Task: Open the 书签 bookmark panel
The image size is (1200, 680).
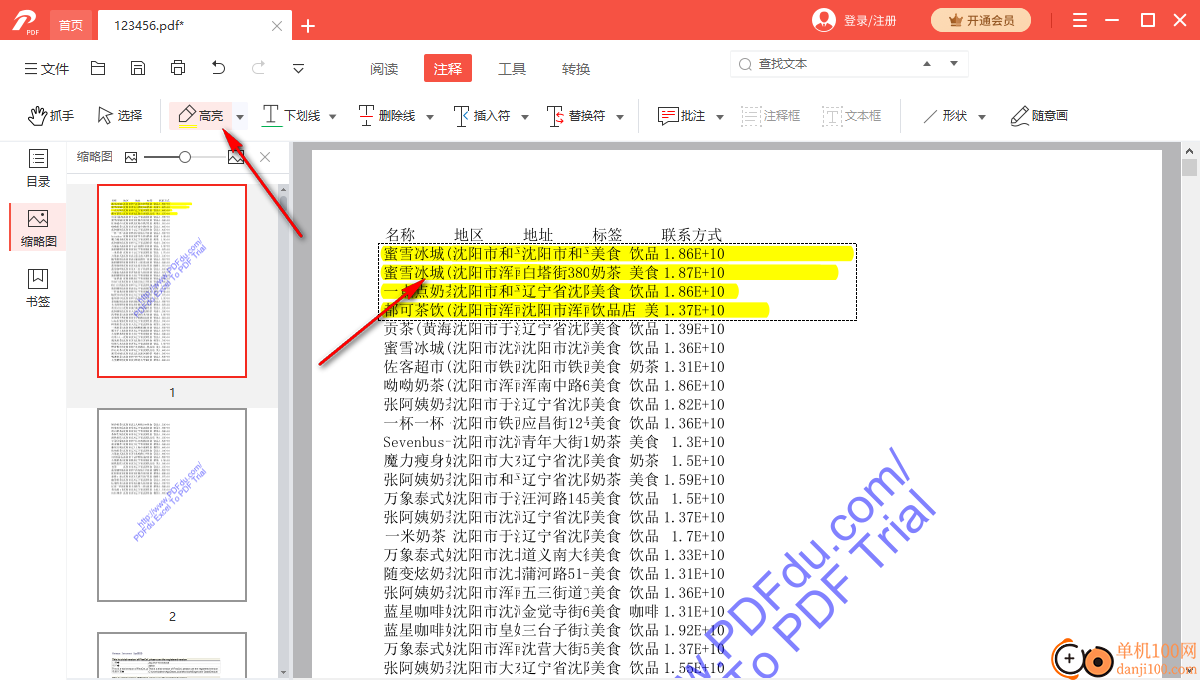Action: 38,288
